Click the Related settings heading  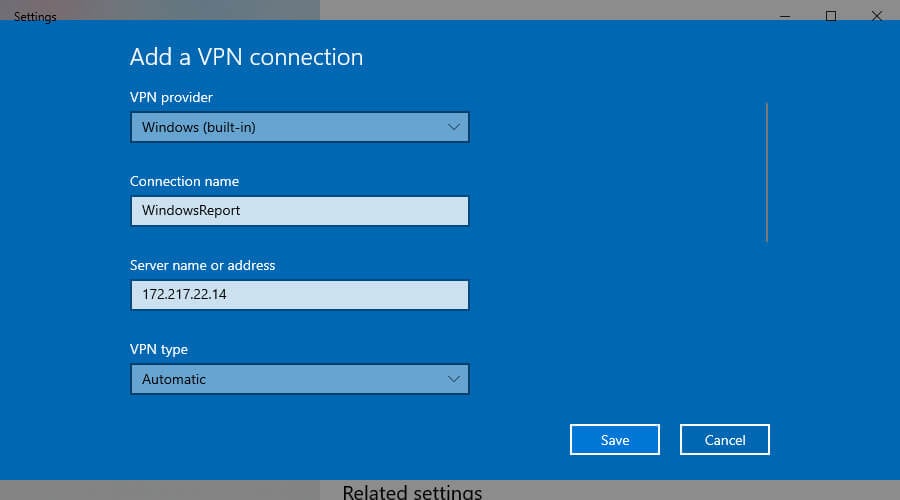(412, 492)
